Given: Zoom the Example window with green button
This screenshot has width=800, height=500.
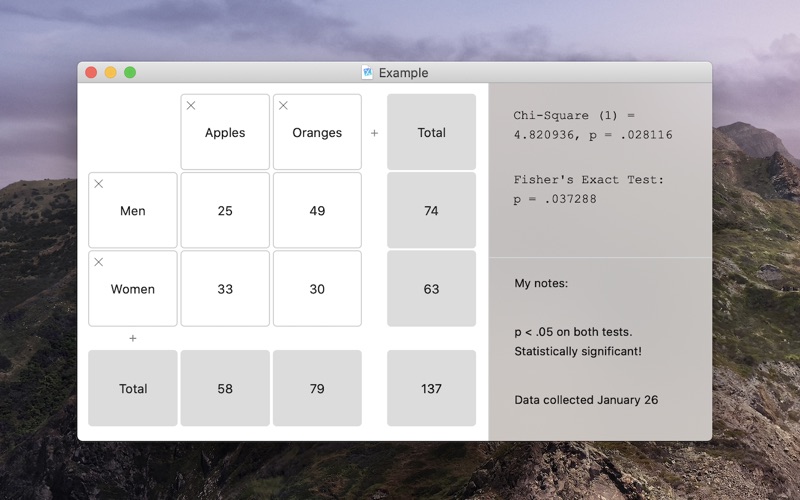Looking at the screenshot, I should tap(130, 72).
